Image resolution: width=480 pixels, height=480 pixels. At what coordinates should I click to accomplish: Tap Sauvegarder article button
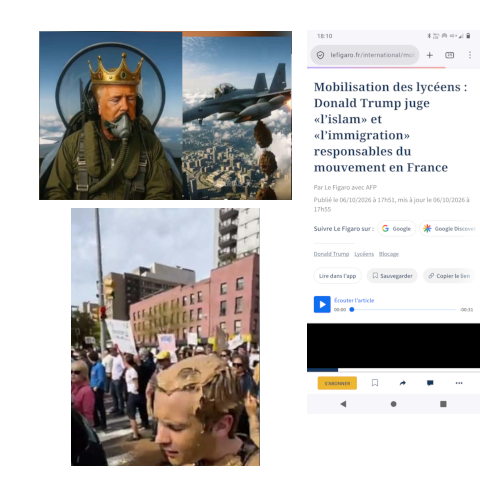point(392,276)
